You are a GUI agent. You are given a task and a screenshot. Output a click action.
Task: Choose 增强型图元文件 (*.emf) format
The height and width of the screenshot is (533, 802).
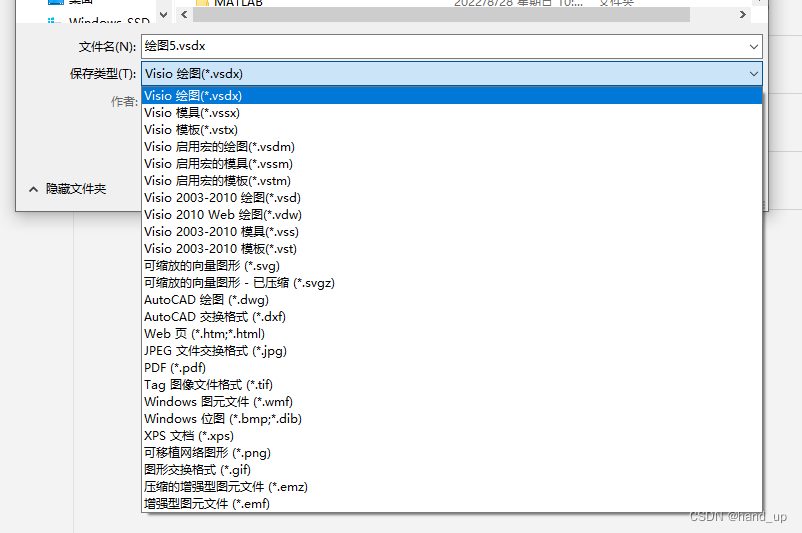click(452, 503)
